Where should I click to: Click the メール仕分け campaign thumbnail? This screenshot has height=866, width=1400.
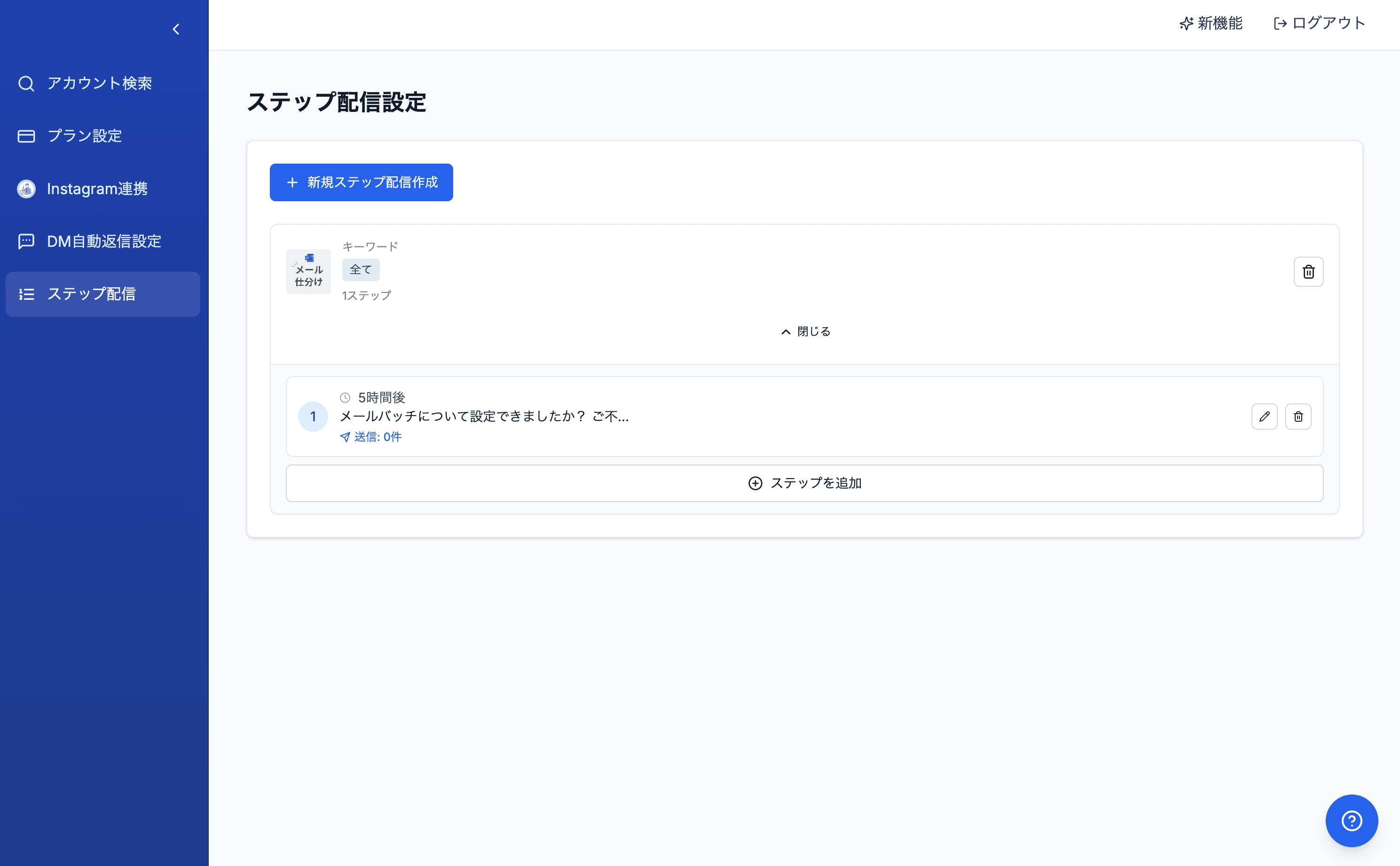pyautogui.click(x=308, y=271)
